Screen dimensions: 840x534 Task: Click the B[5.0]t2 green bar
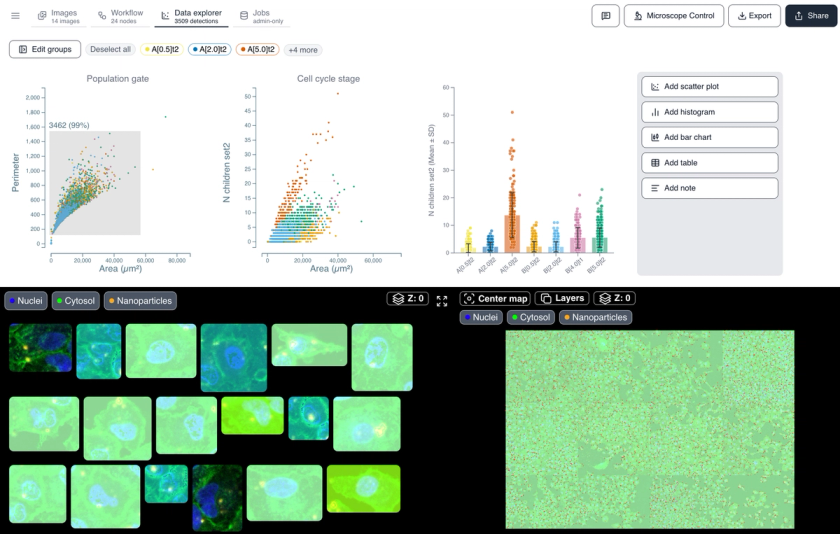(599, 245)
